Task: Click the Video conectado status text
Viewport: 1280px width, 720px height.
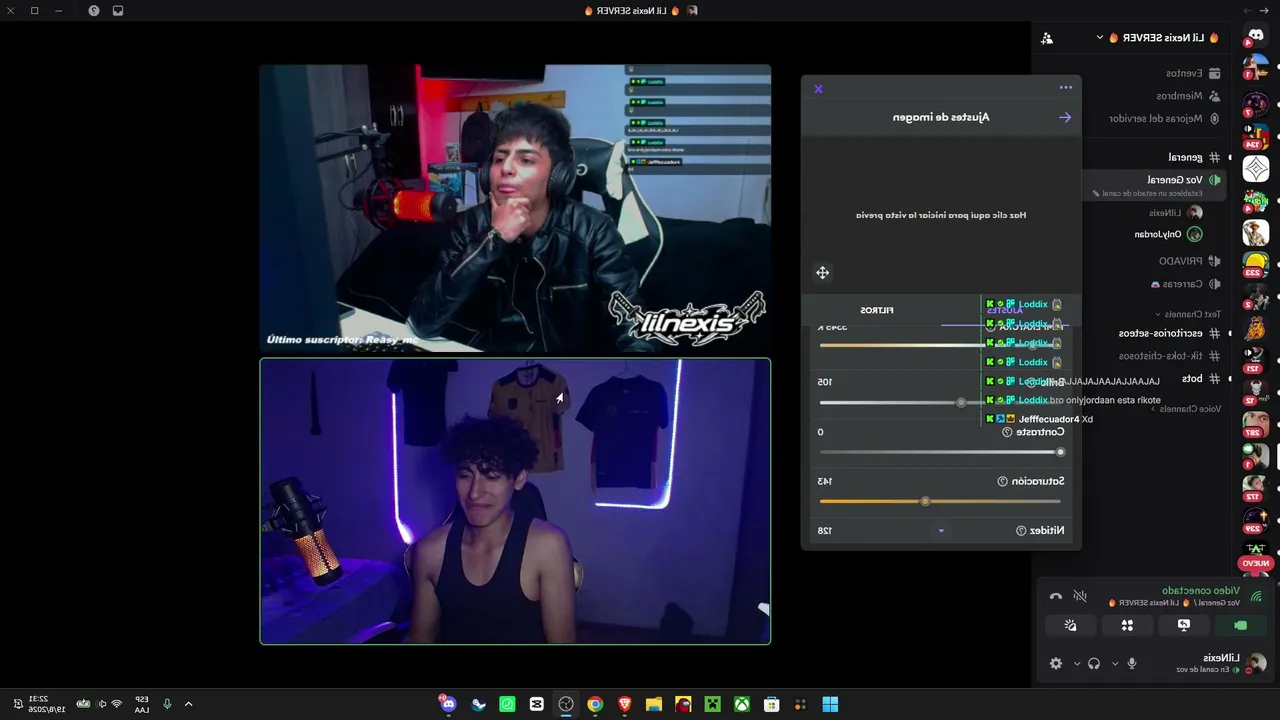Action: [1201, 591]
